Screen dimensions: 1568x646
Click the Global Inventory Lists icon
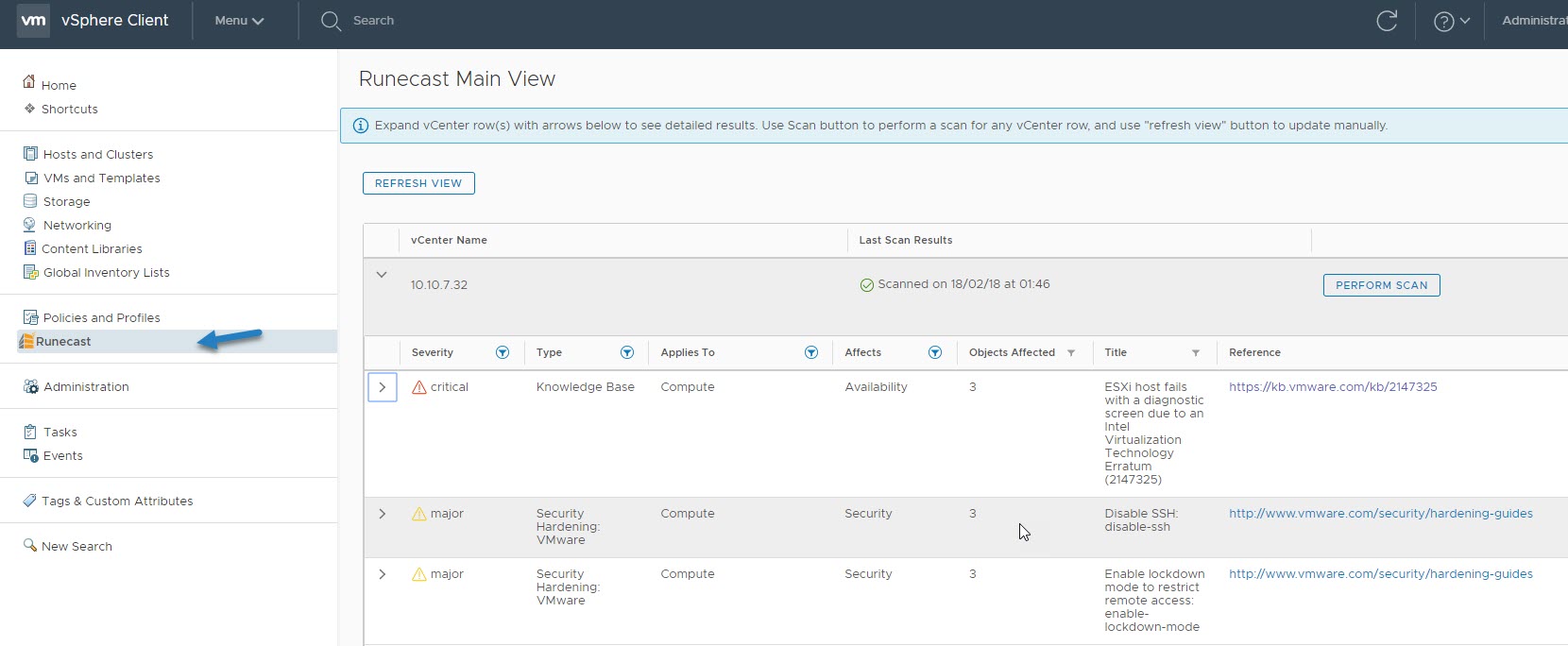pos(30,272)
